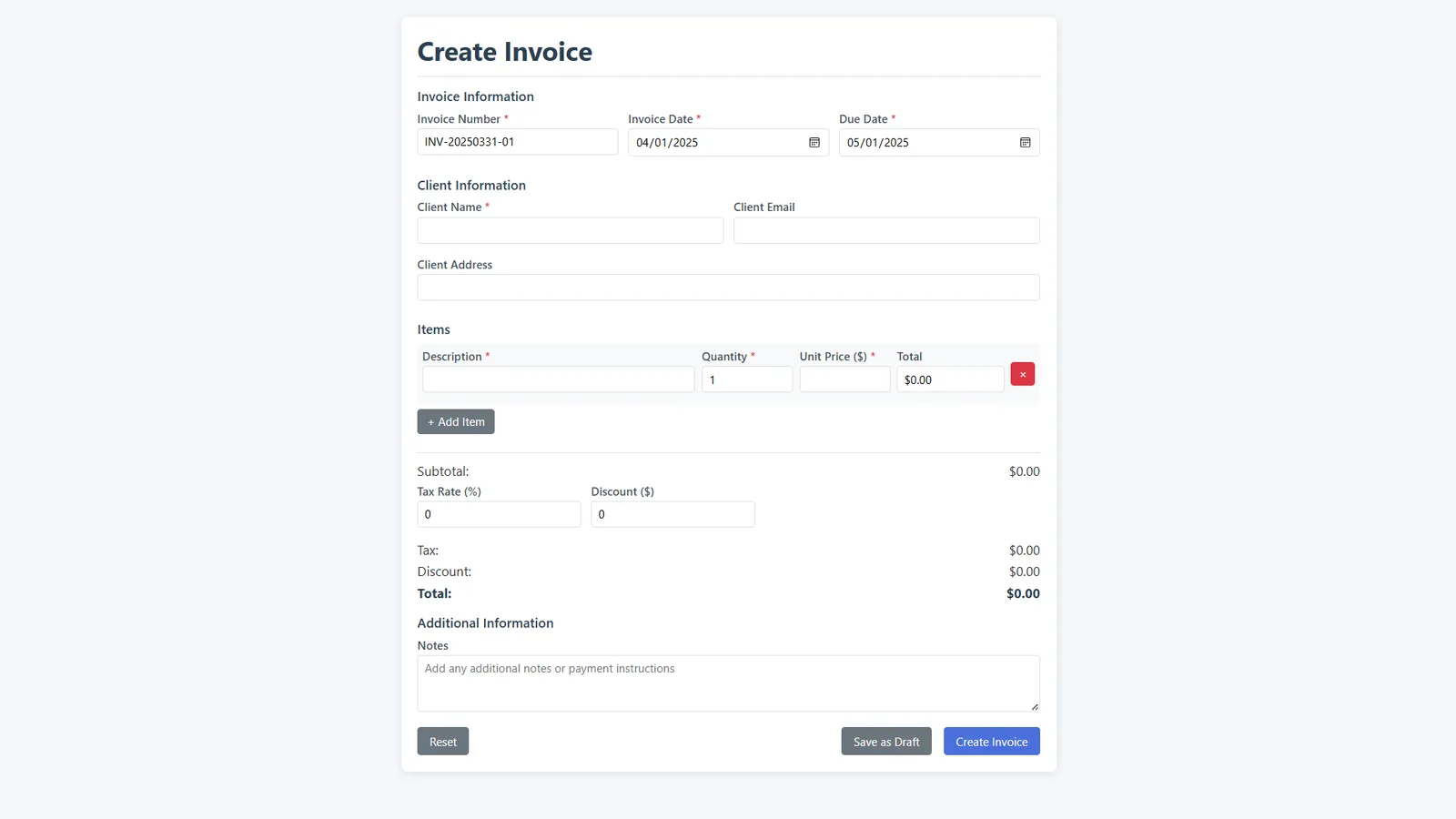Select the Discount ($) input field

[x=672, y=514]
